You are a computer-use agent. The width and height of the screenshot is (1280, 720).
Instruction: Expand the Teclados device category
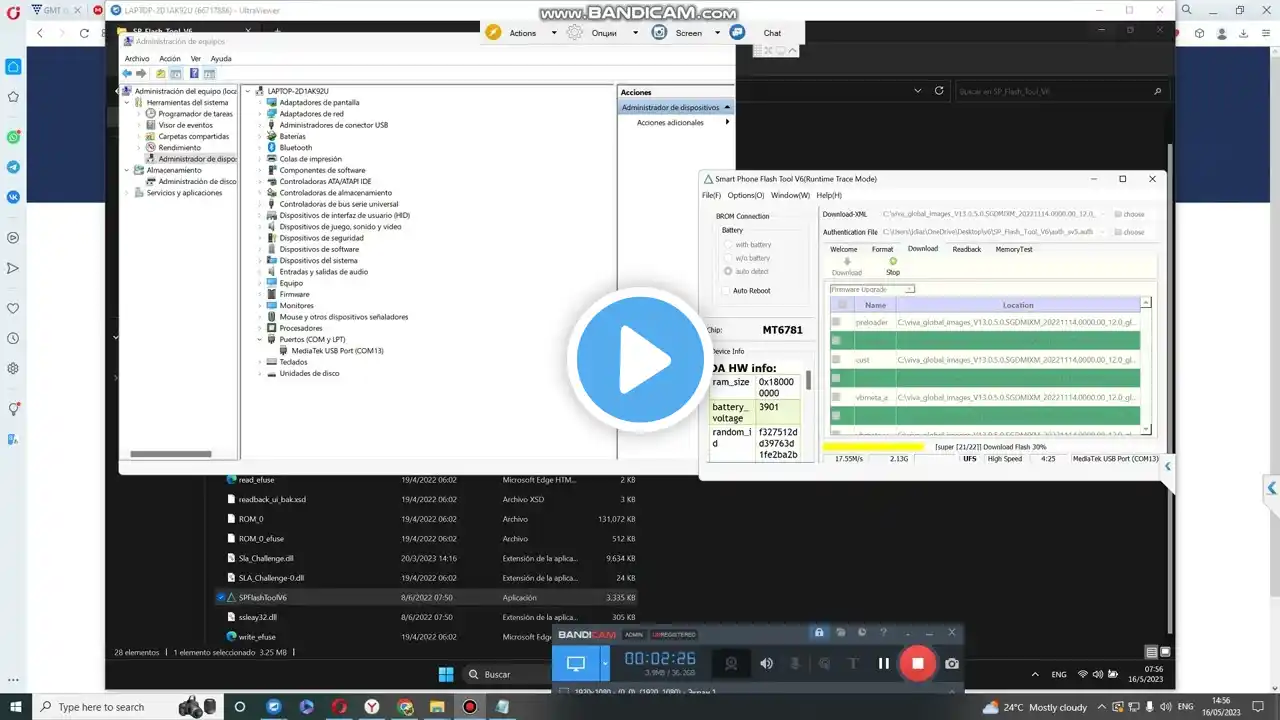(259, 362)
